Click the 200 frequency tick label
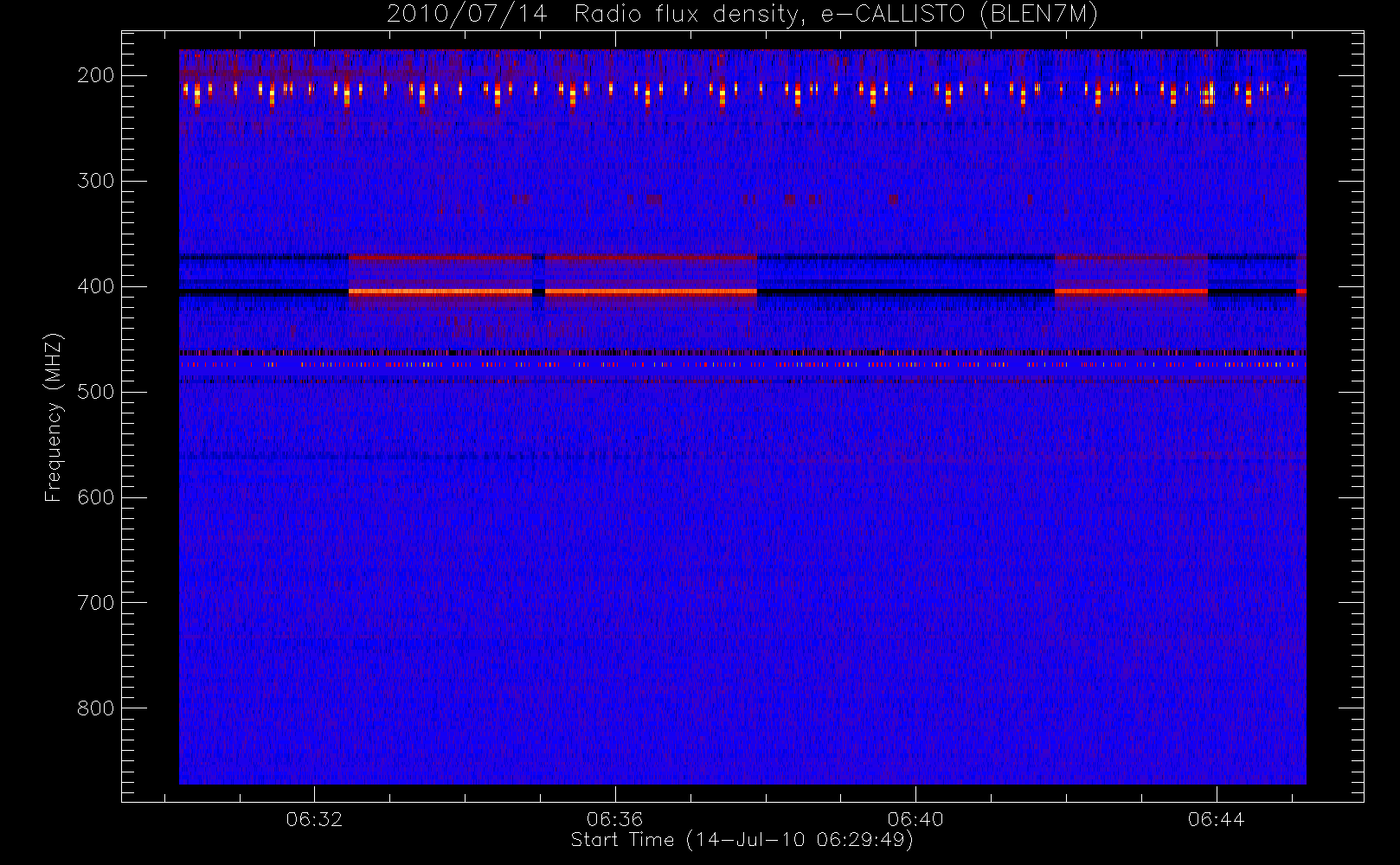1400x865 pixels. pos(96,75)
